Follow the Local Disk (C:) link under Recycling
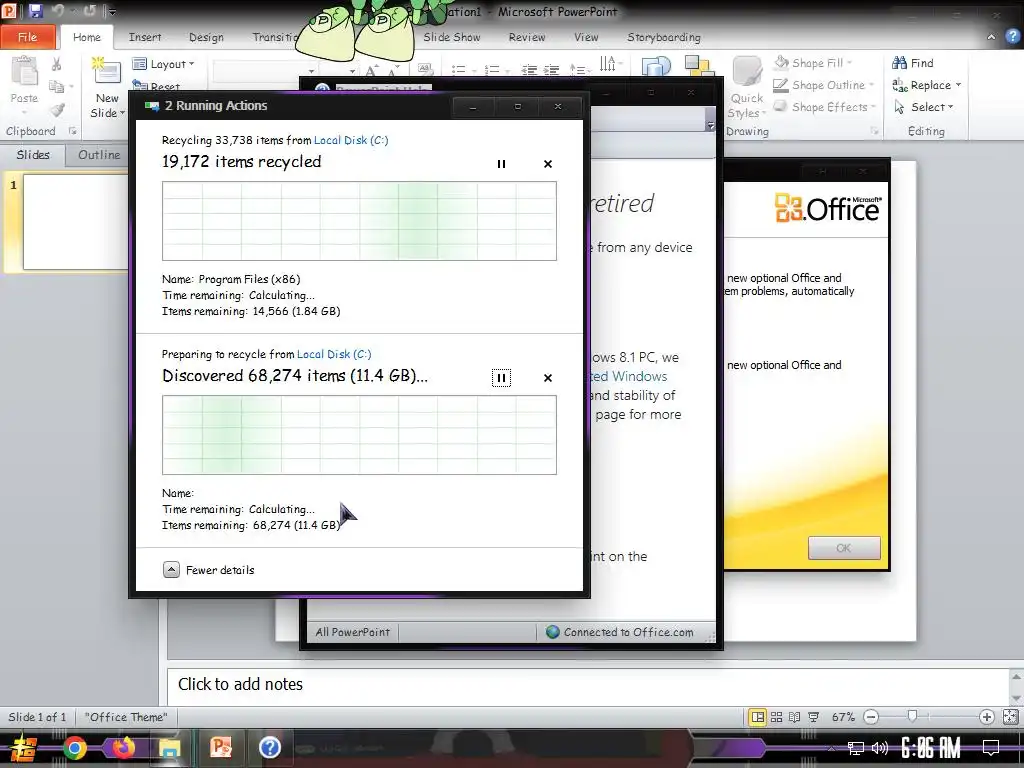Viewport: 1024px width, 768px height. tap(351, 140)
